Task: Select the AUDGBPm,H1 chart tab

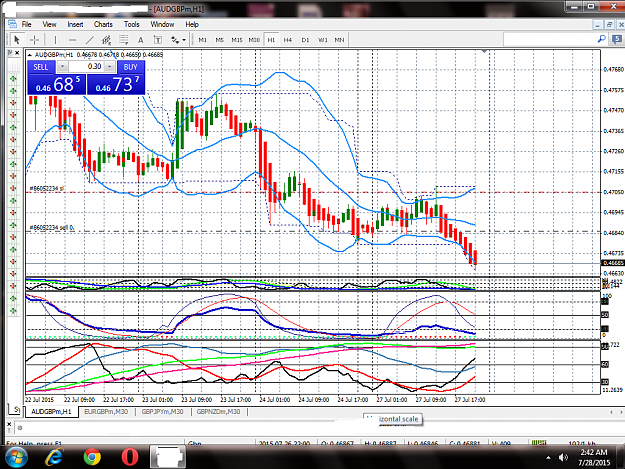Action: click(51, 412)
